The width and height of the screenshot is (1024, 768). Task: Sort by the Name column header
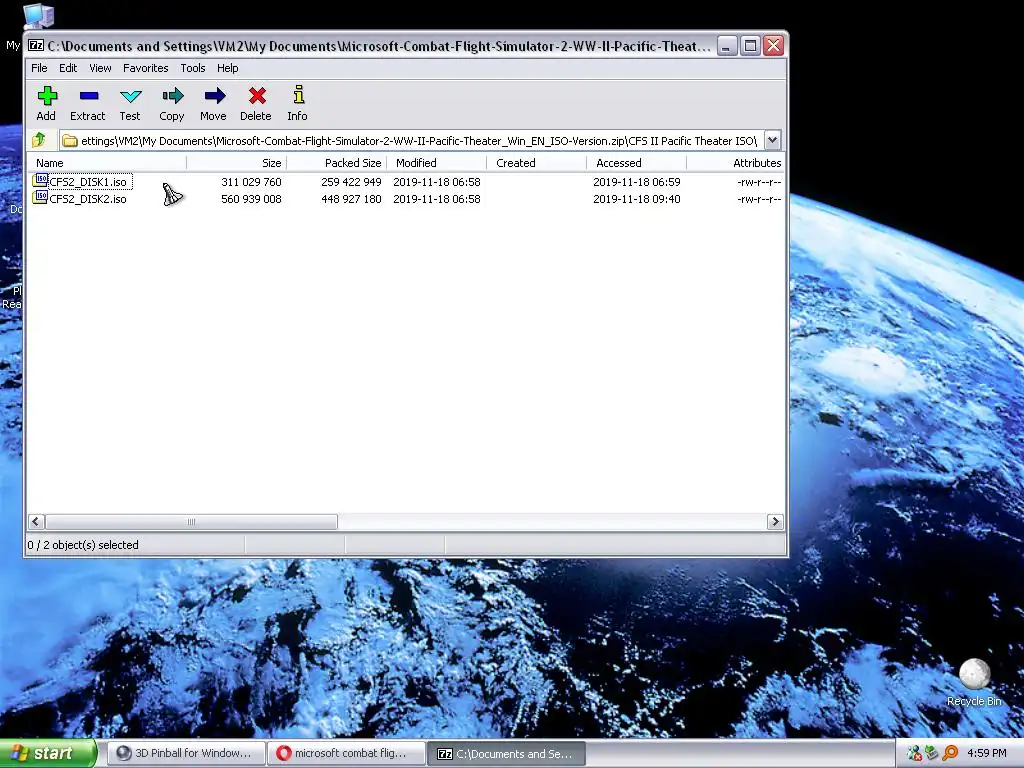coord(106,163)
